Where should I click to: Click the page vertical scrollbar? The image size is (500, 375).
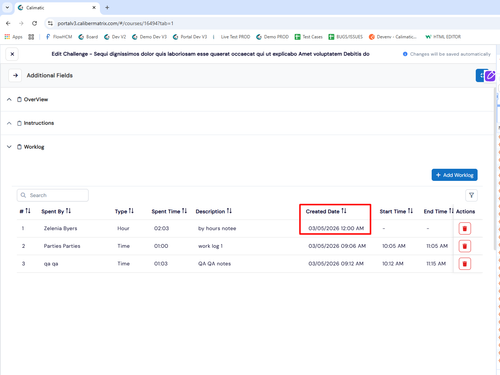[x=494, y=170]
